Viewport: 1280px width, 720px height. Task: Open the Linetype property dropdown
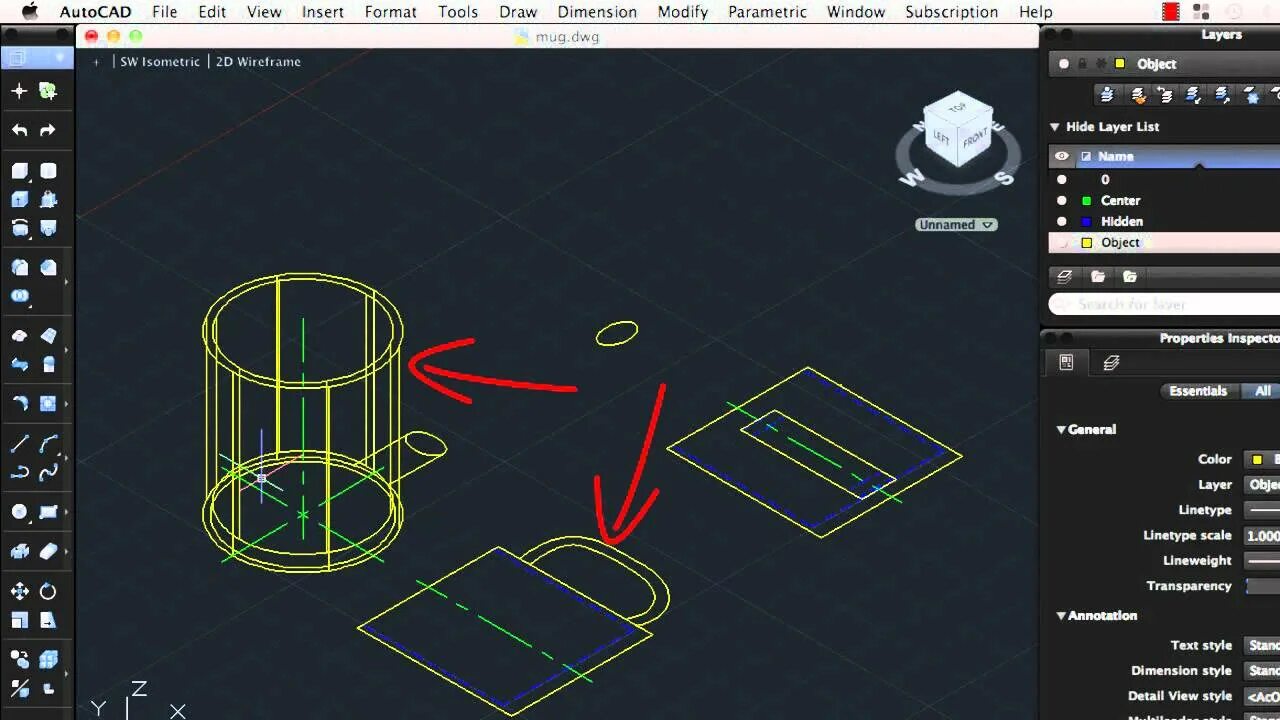1263,510
